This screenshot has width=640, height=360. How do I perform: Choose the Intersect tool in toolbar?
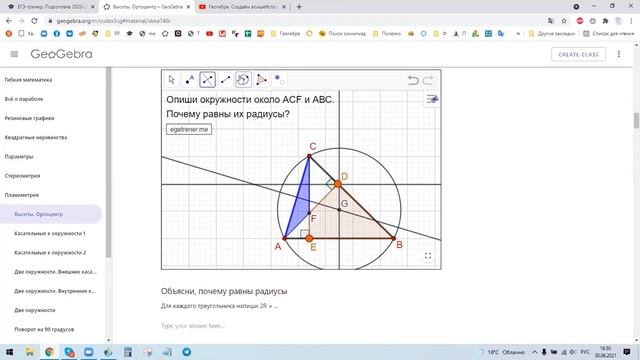click(x=207, y=80)
